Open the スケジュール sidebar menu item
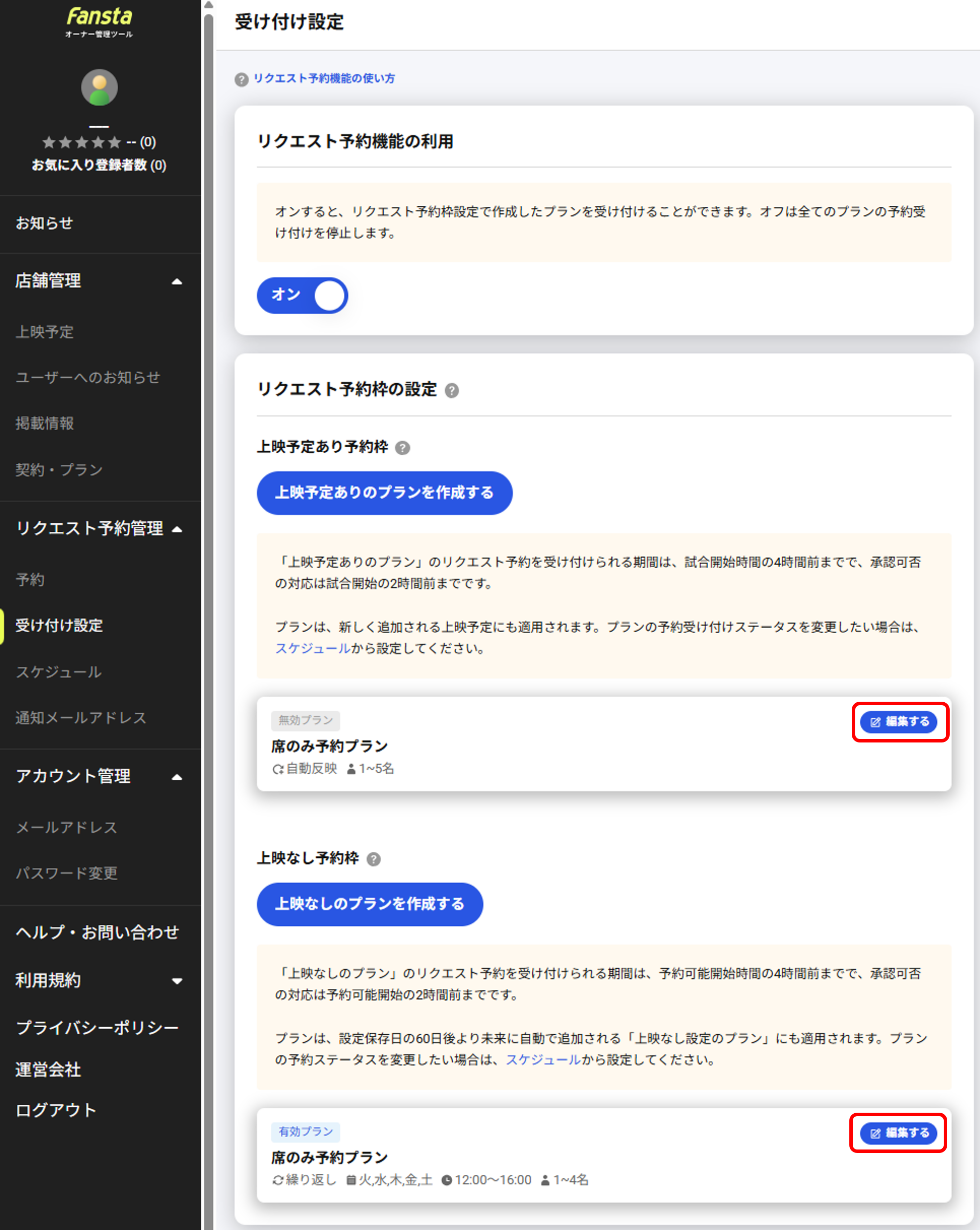 coord(59,672)
